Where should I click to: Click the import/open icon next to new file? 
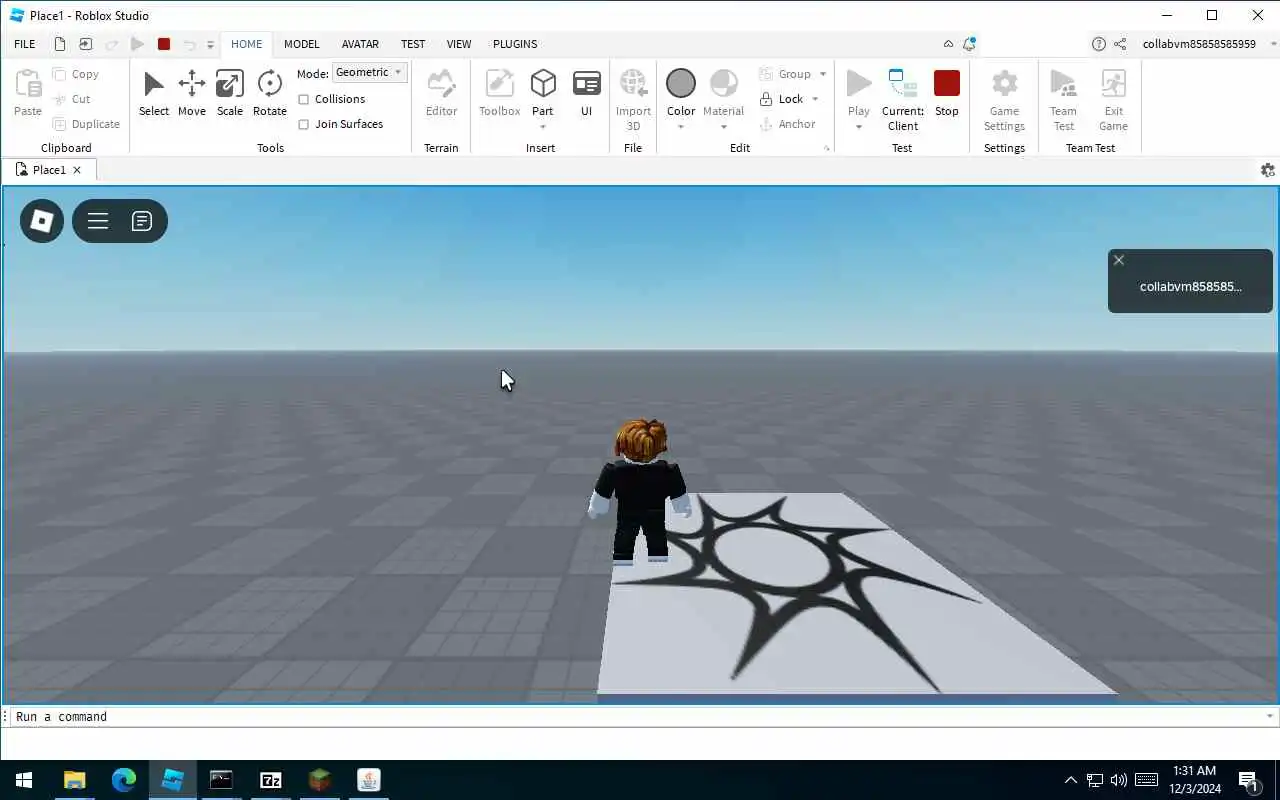pyautogui.click(x=86, y=44)
